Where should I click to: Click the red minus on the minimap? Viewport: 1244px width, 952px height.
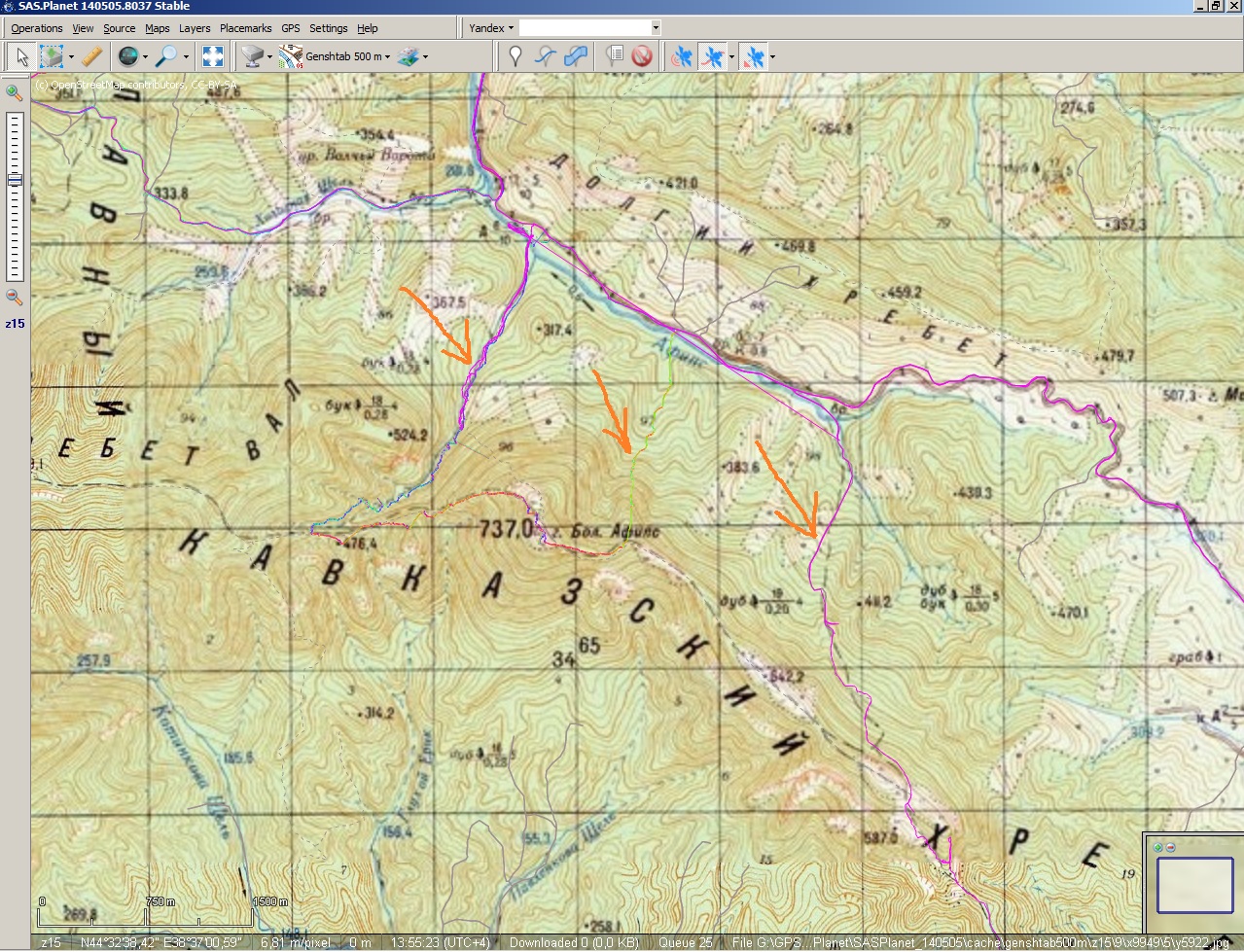tap(1170, 847)
